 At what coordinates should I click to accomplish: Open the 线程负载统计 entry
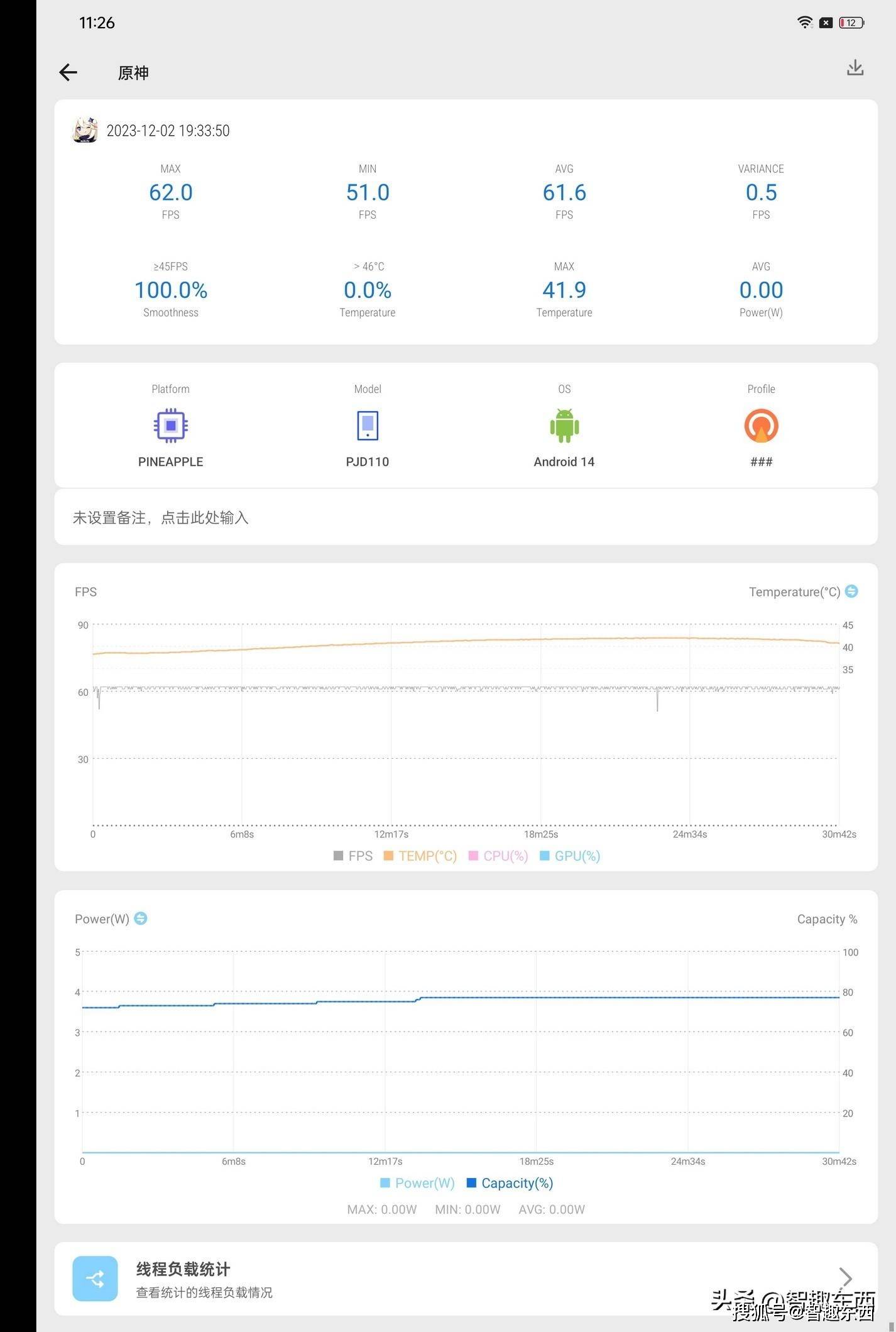click(183, 1270)
